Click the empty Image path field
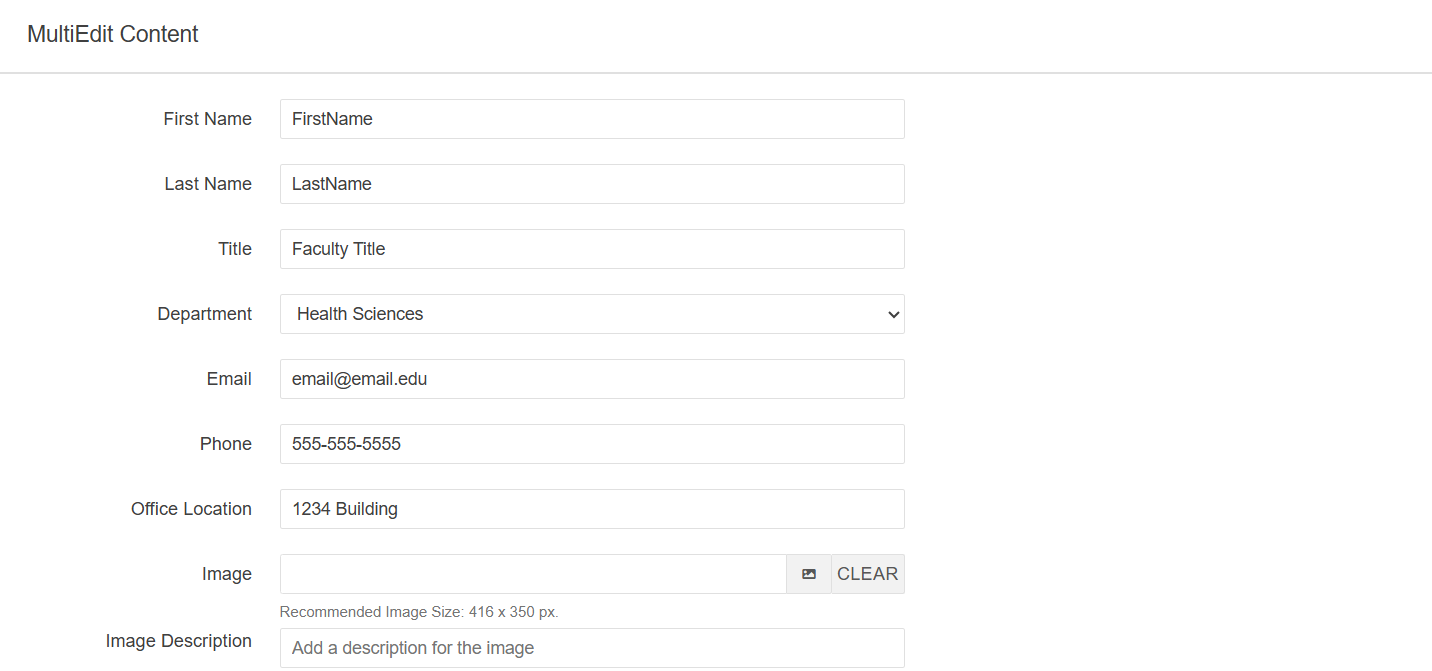This screenshot has height=671, width=1432. (532, 574)
